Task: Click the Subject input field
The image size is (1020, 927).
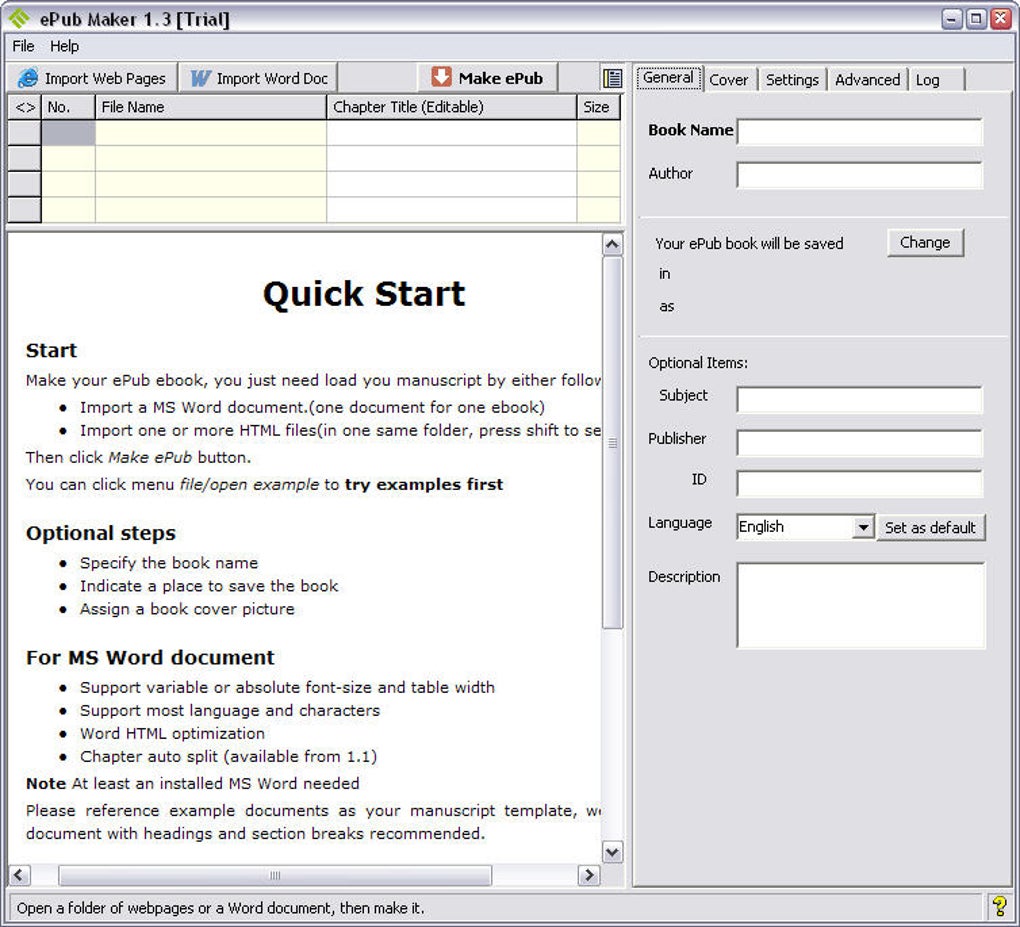Action: click(x=859, y=399)
